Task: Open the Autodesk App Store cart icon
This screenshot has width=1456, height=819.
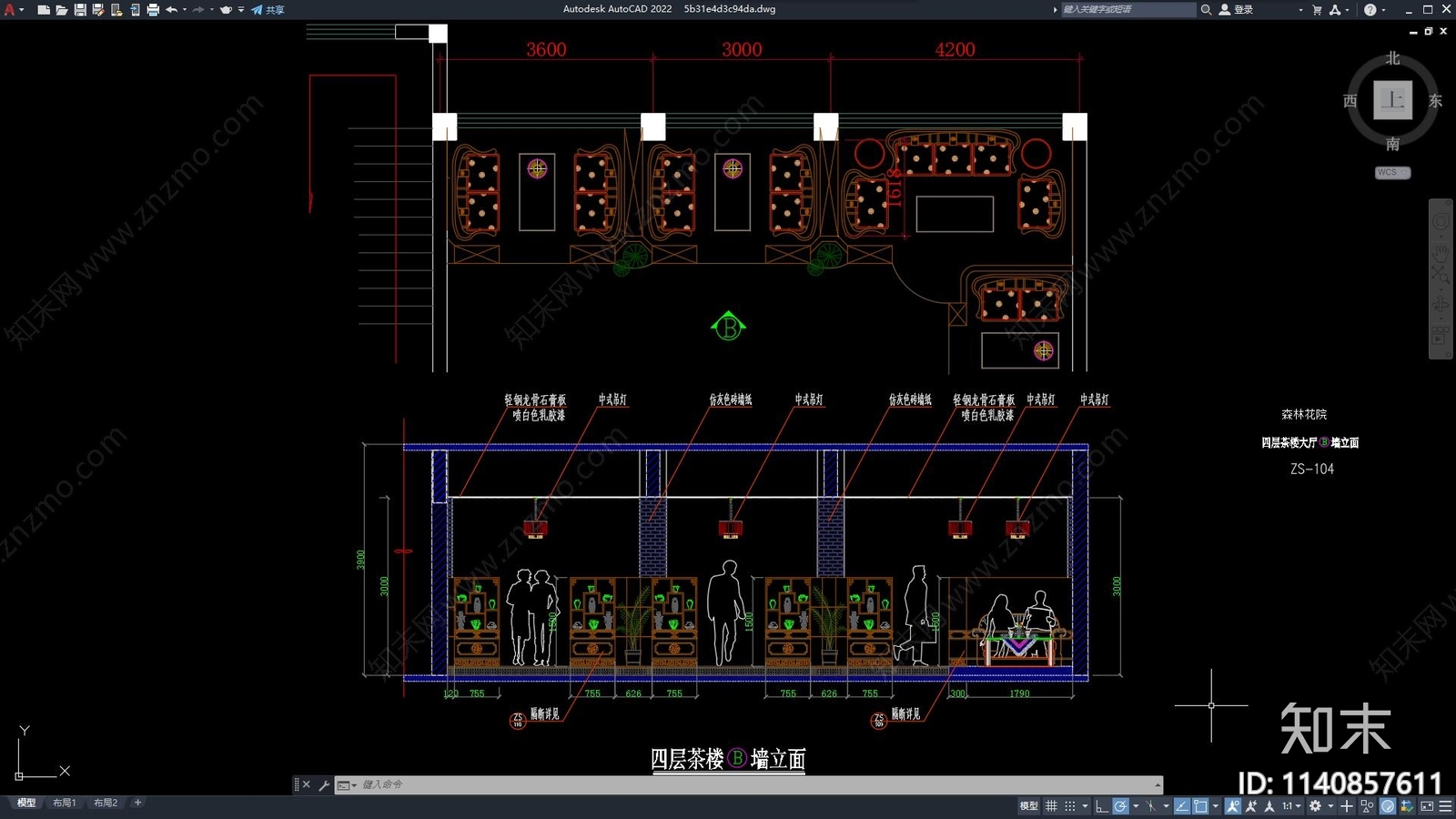Action: [1317, 9]
